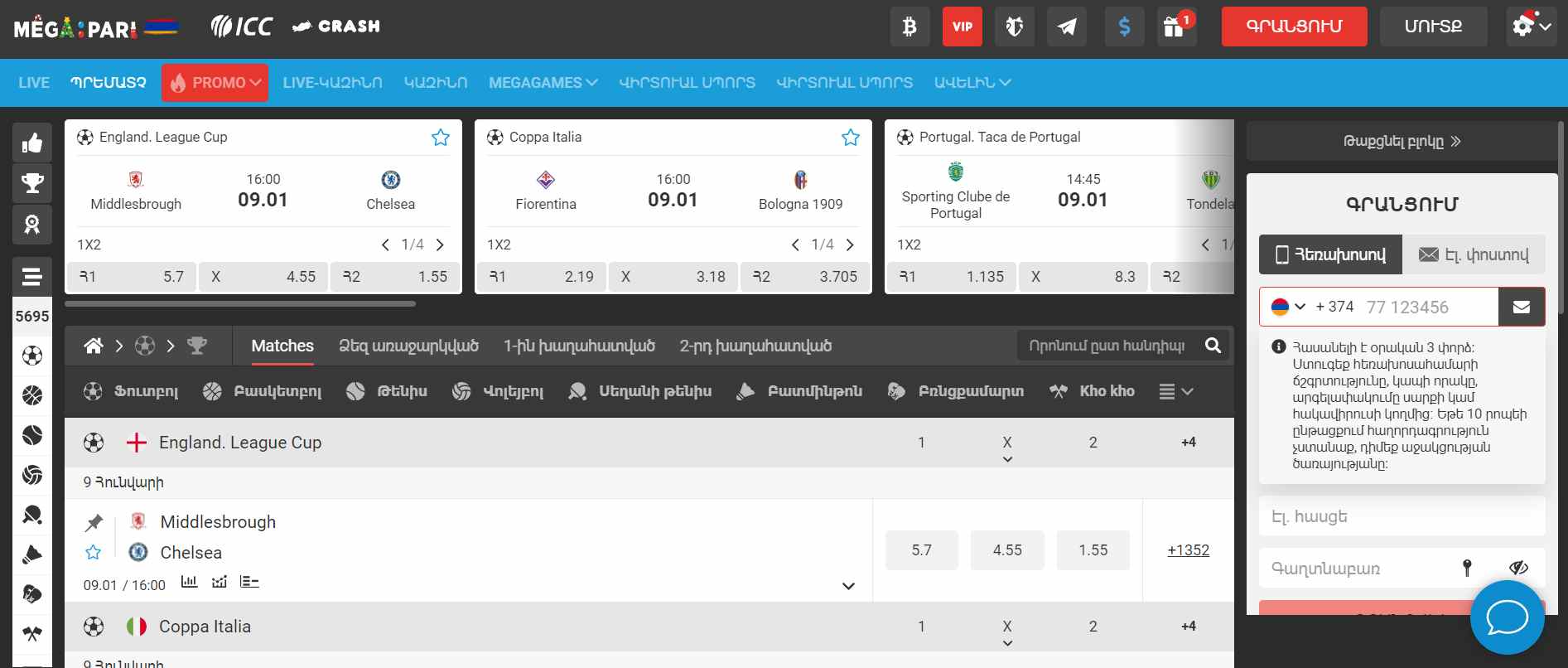Screen dimensions: 1568x668
Task: Expand more sports list dropdown
Action: pos(1176,391)
